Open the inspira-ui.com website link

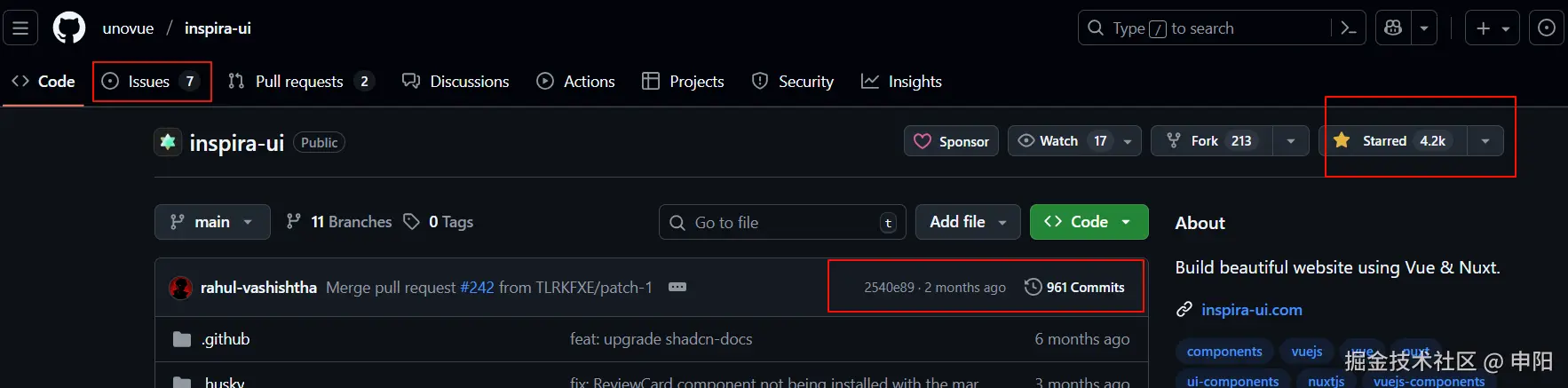[1251, 310]
